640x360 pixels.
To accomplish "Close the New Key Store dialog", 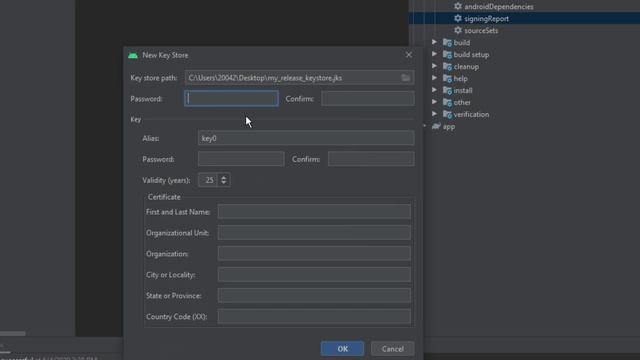I will (409, 55).
